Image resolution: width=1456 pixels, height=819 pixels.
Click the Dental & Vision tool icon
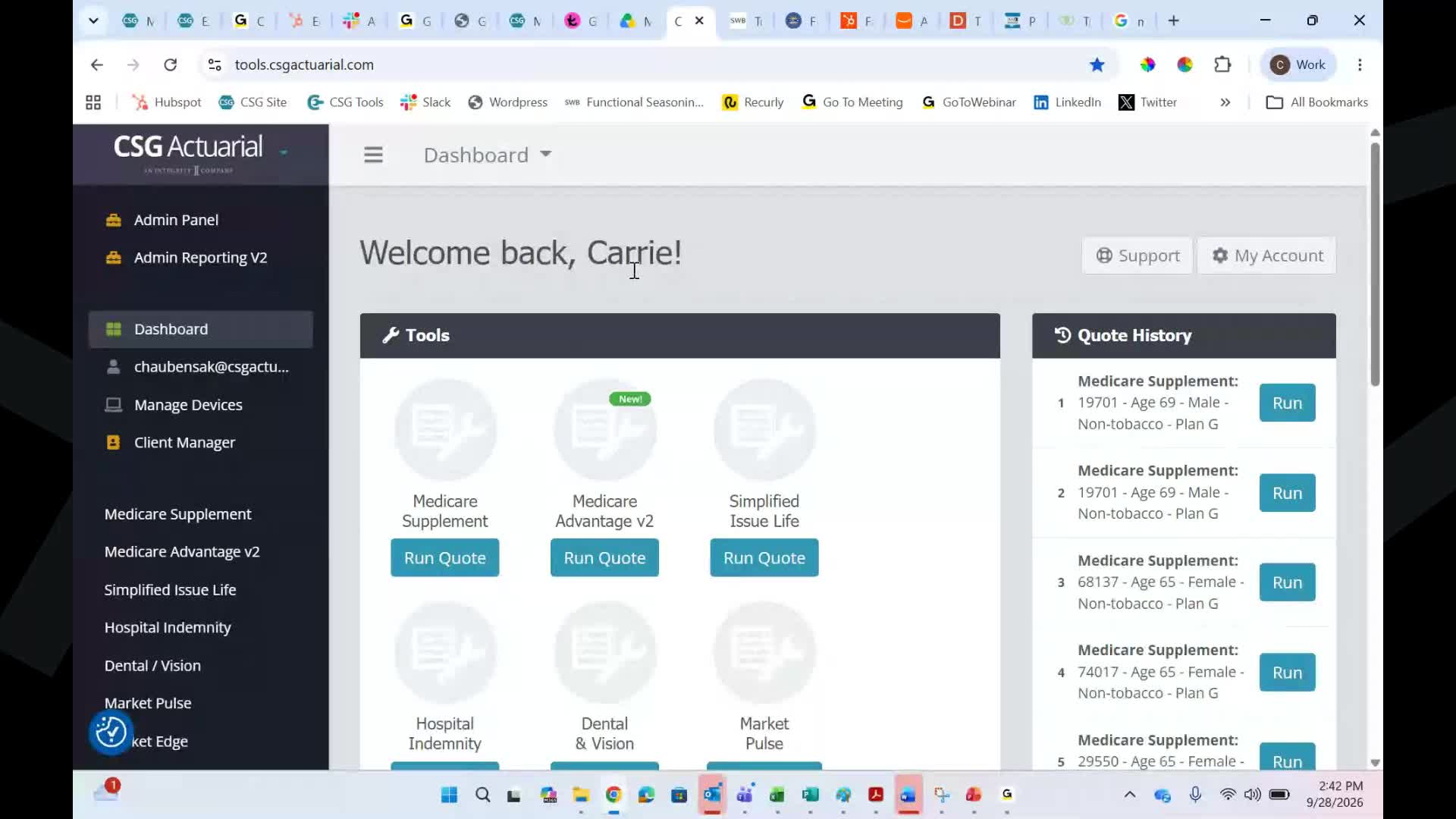tap(604, 653)
